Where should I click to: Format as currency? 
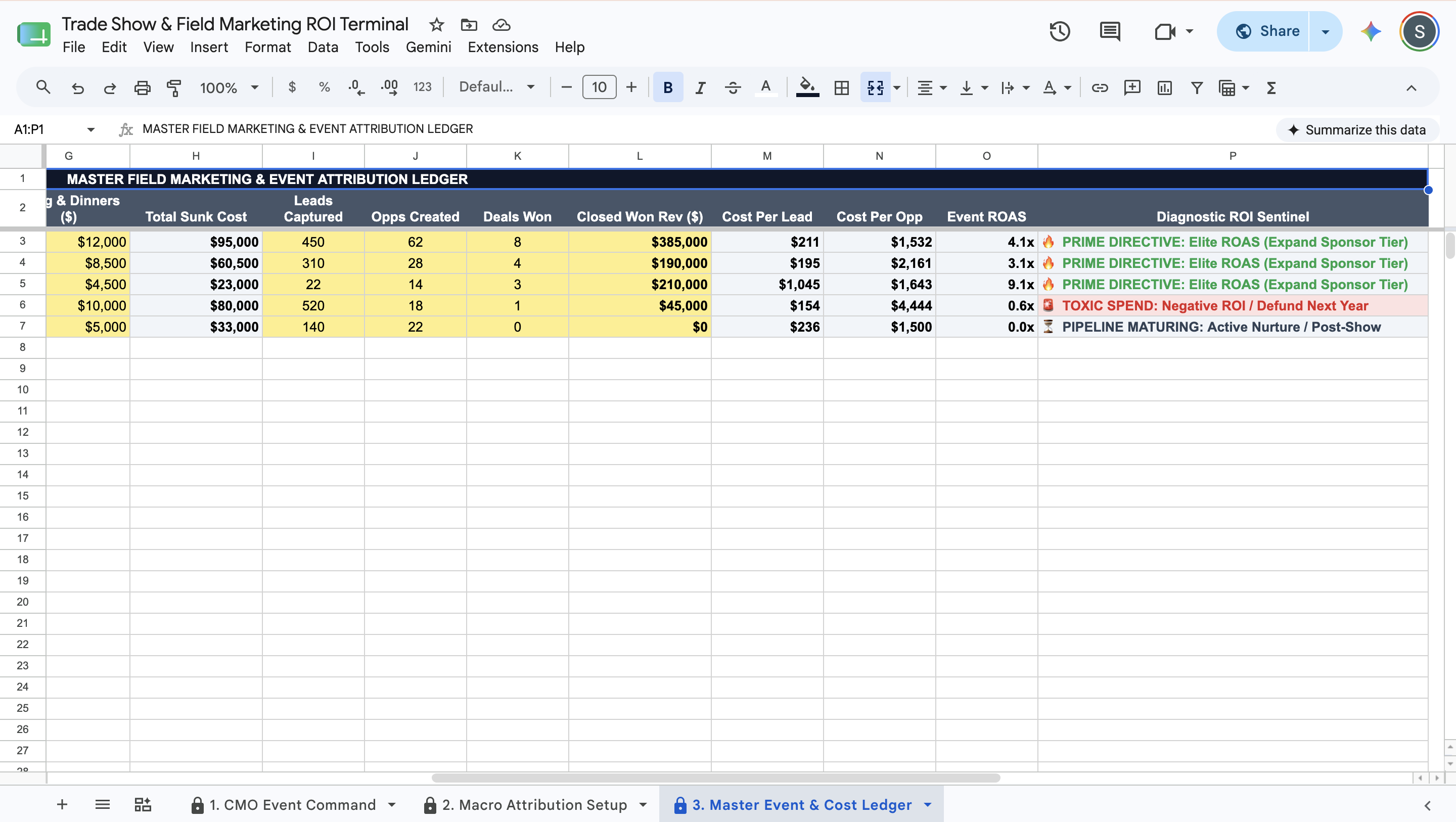tap(292, 87)
